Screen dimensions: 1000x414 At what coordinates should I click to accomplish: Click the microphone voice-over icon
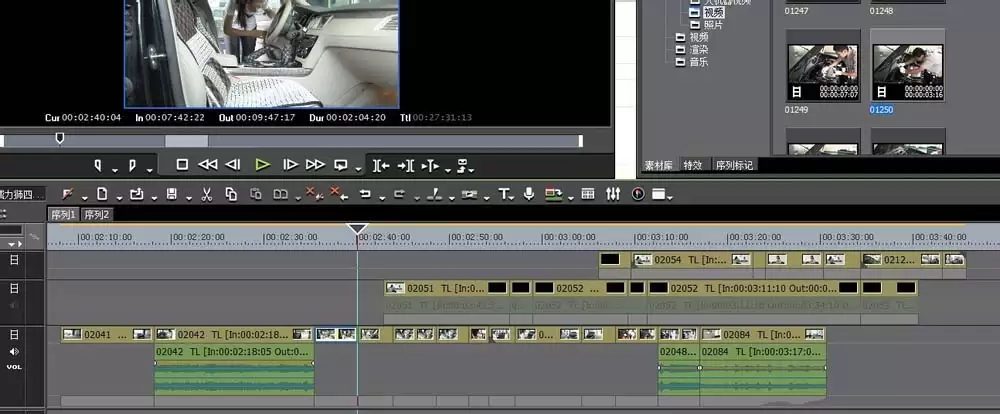point(529,194)
